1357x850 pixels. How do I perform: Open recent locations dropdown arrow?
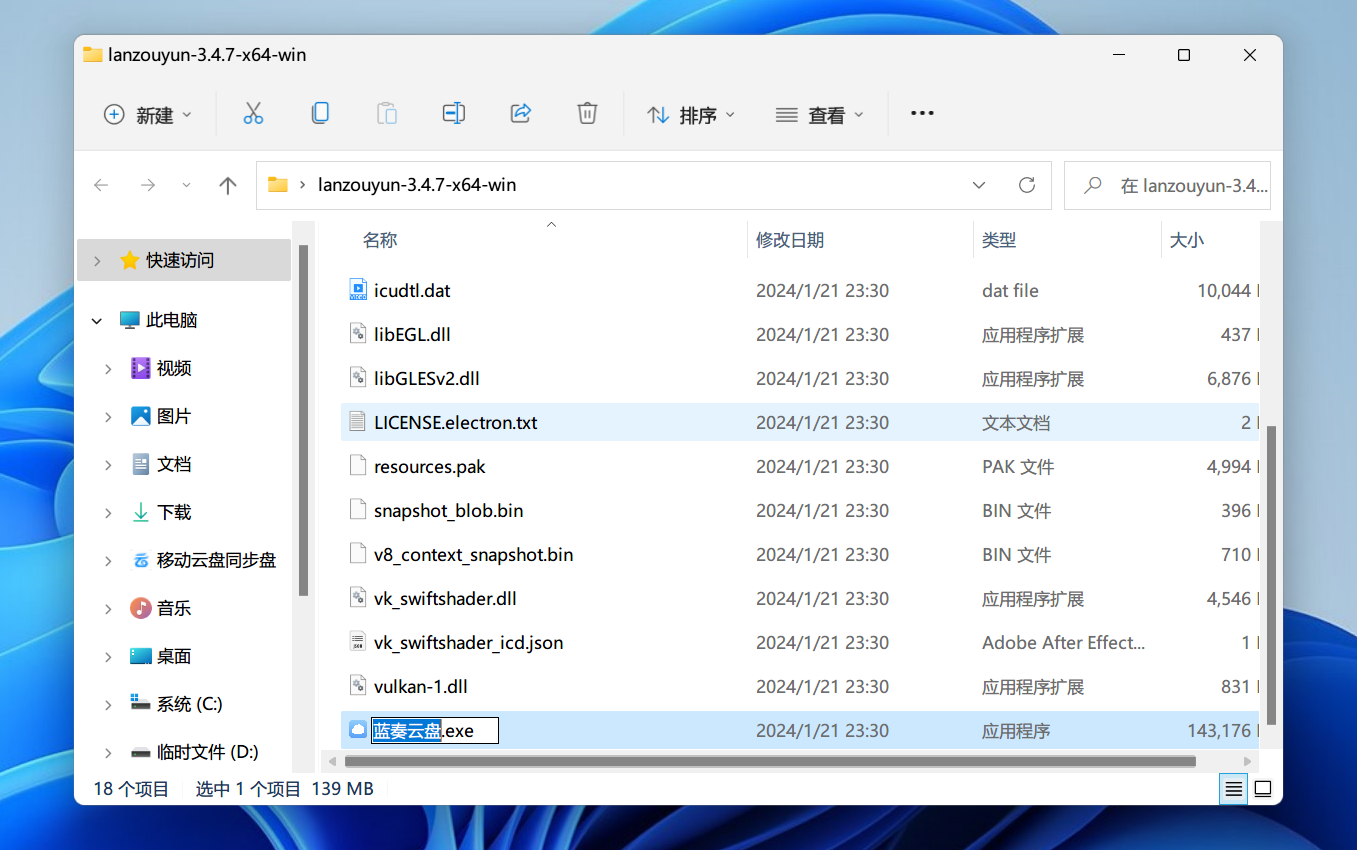click(x=186, y=185)
